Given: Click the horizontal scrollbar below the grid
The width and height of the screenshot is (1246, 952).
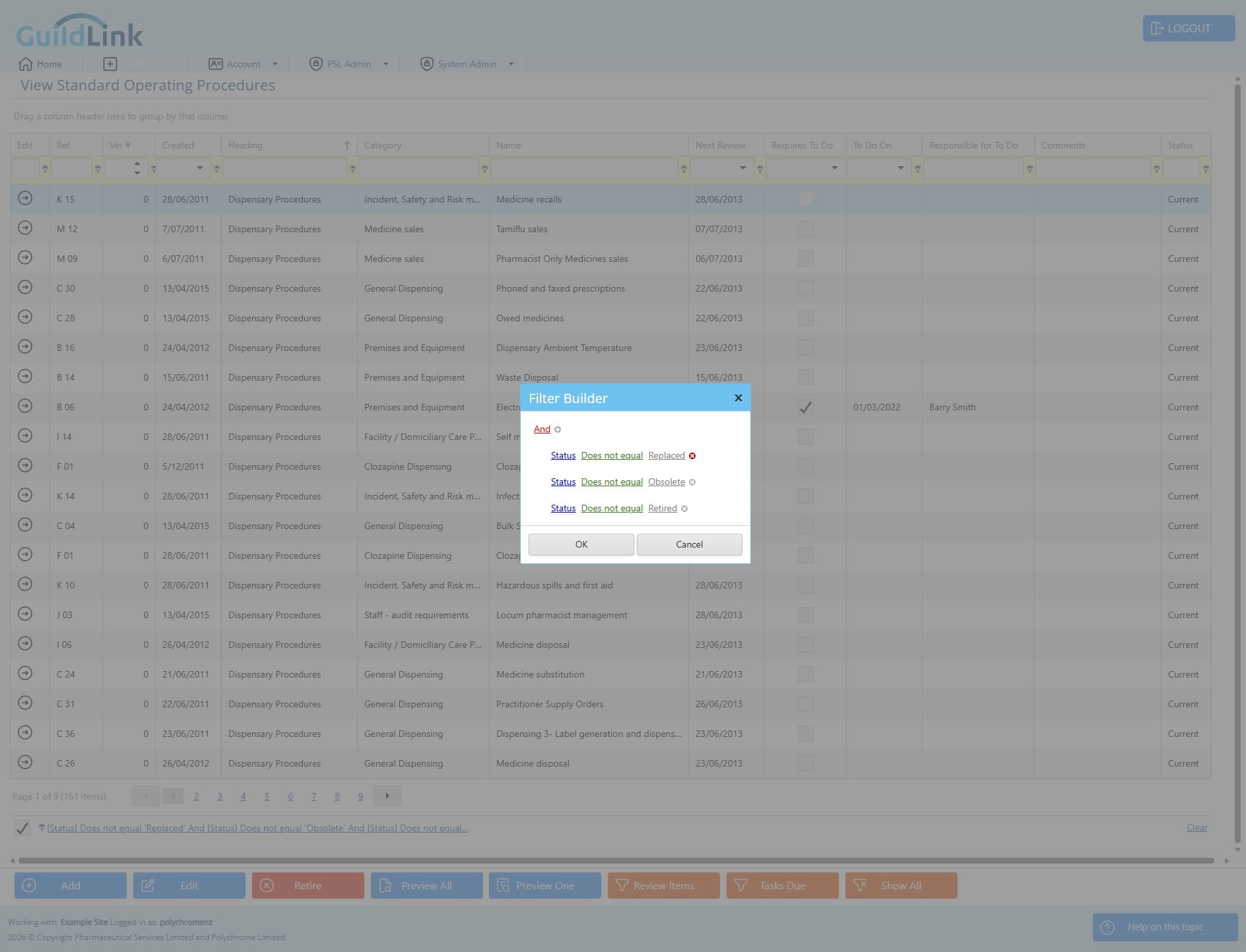Looking at the screenshot, I should (x=616, y=860).
